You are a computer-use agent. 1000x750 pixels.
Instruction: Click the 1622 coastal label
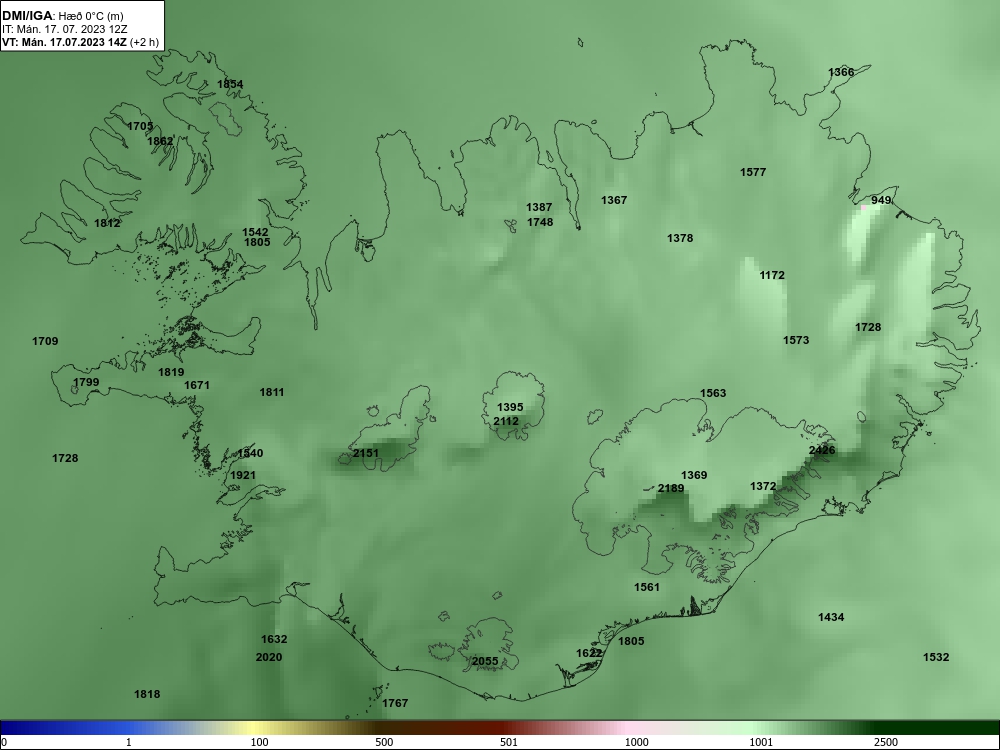[x=589, y=654]
